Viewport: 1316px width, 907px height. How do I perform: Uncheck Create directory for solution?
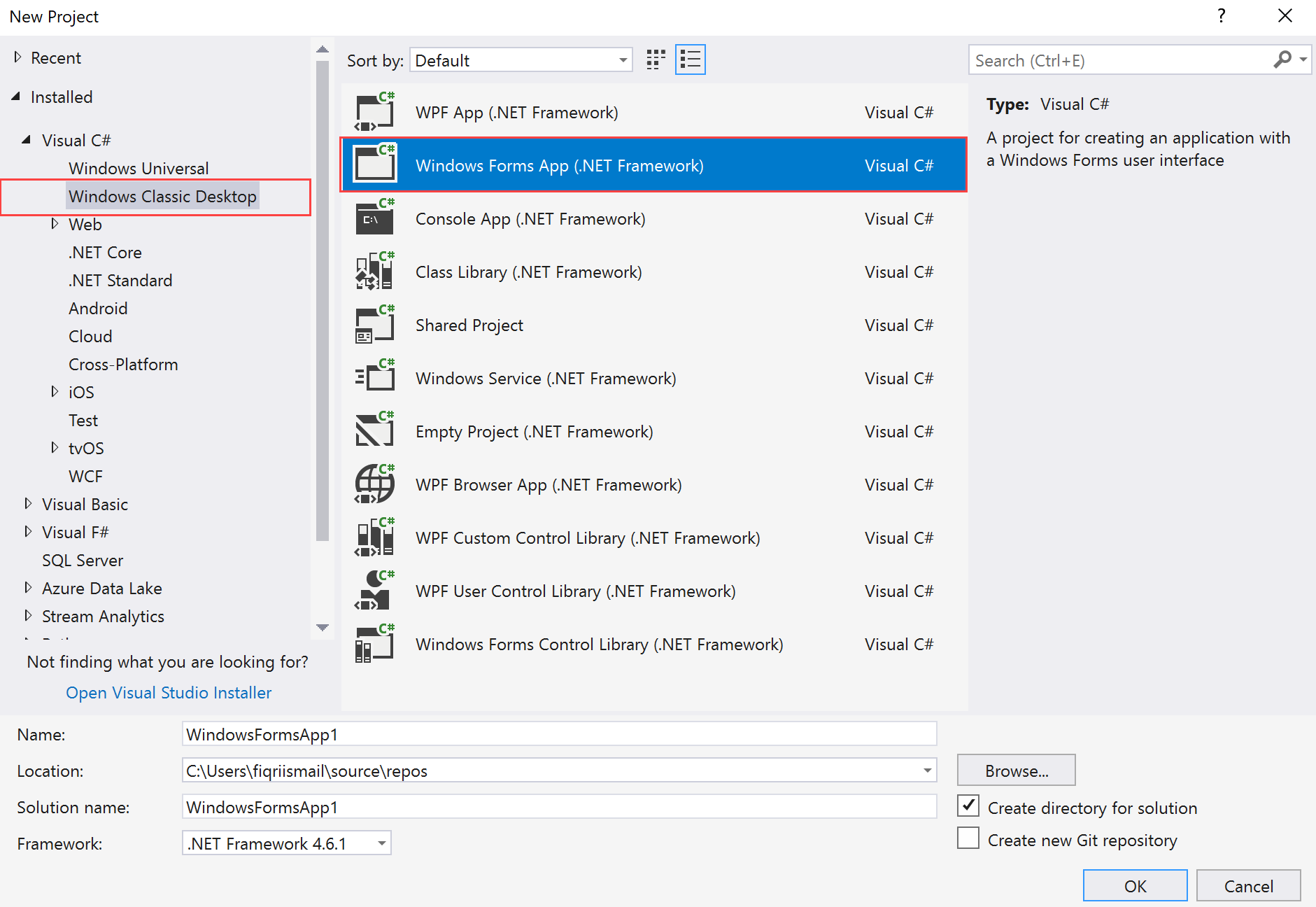[x=968, y=806]
